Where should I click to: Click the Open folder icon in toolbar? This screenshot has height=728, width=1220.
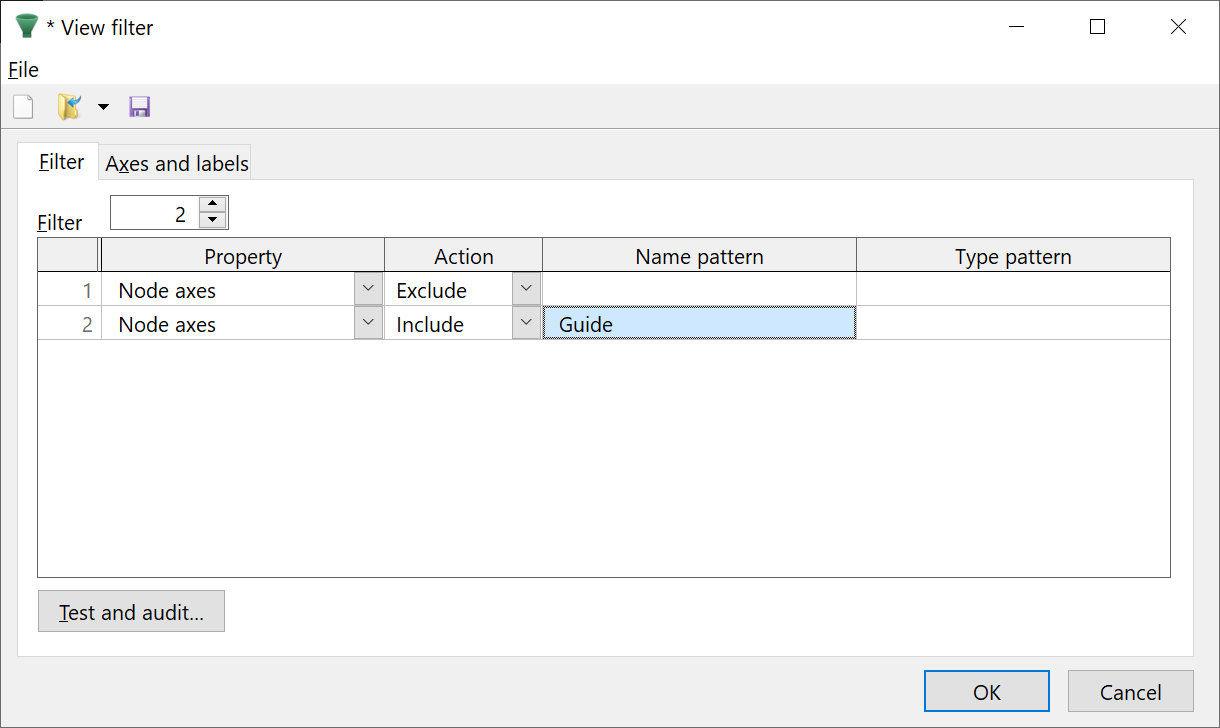68,107
